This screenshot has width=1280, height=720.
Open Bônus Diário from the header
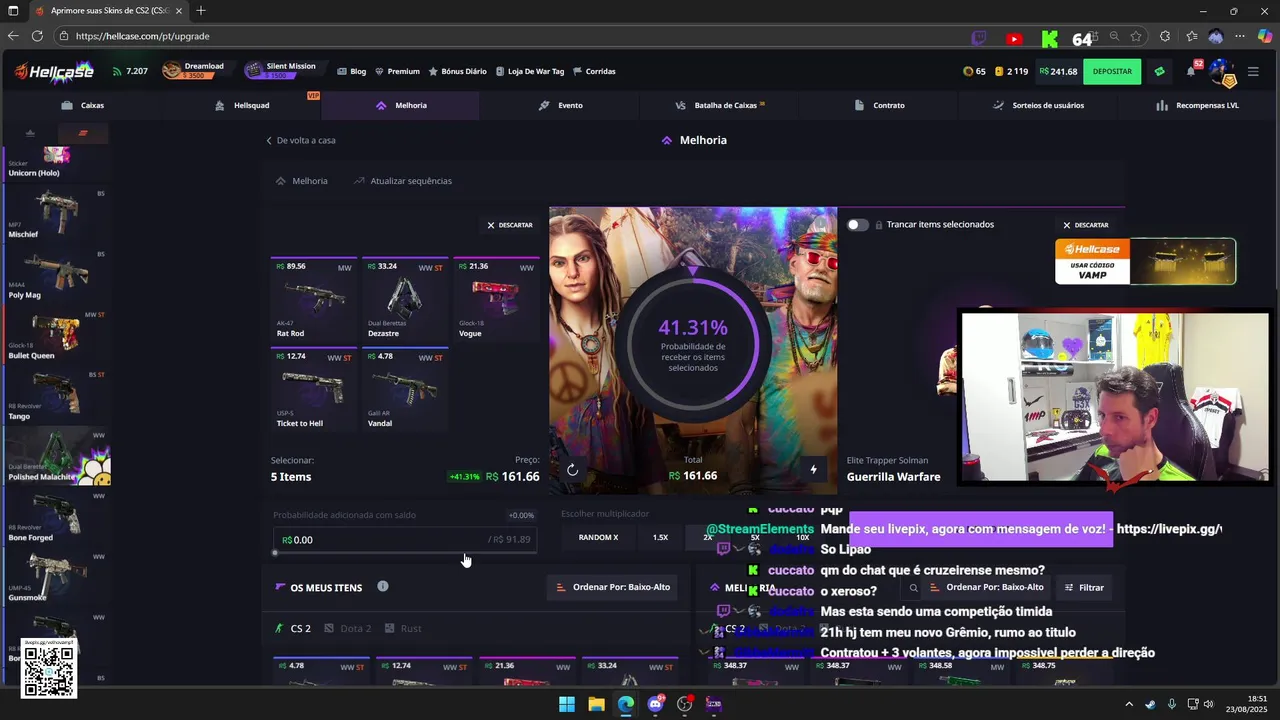(458, 72)
